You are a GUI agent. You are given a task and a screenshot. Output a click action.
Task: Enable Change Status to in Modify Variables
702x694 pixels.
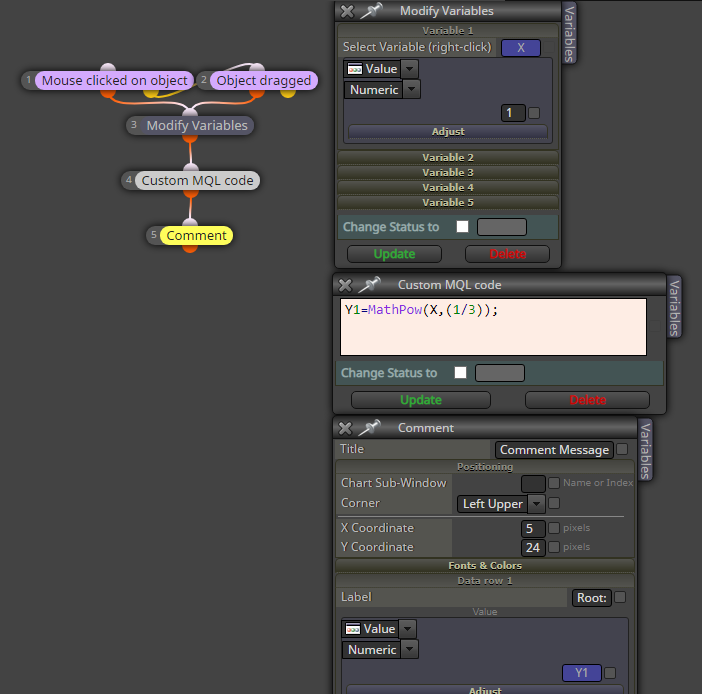[462, 227]
